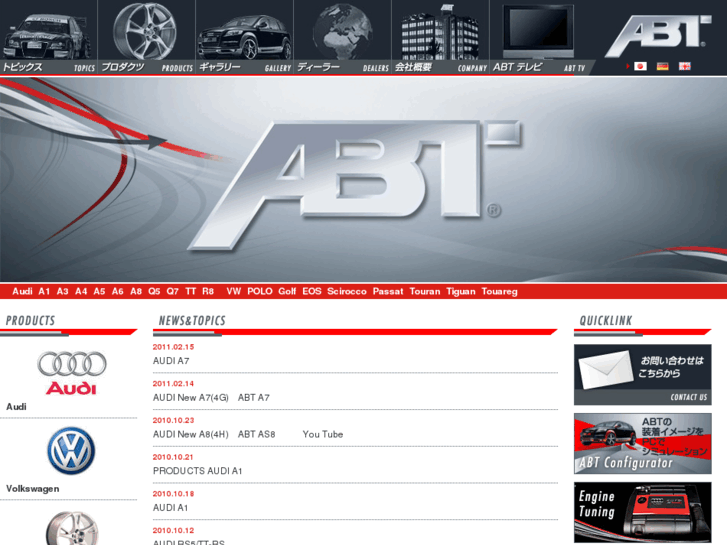Click the 2010.10.23 news date
Screen dimensions: 727x545
tap(173, 420)
